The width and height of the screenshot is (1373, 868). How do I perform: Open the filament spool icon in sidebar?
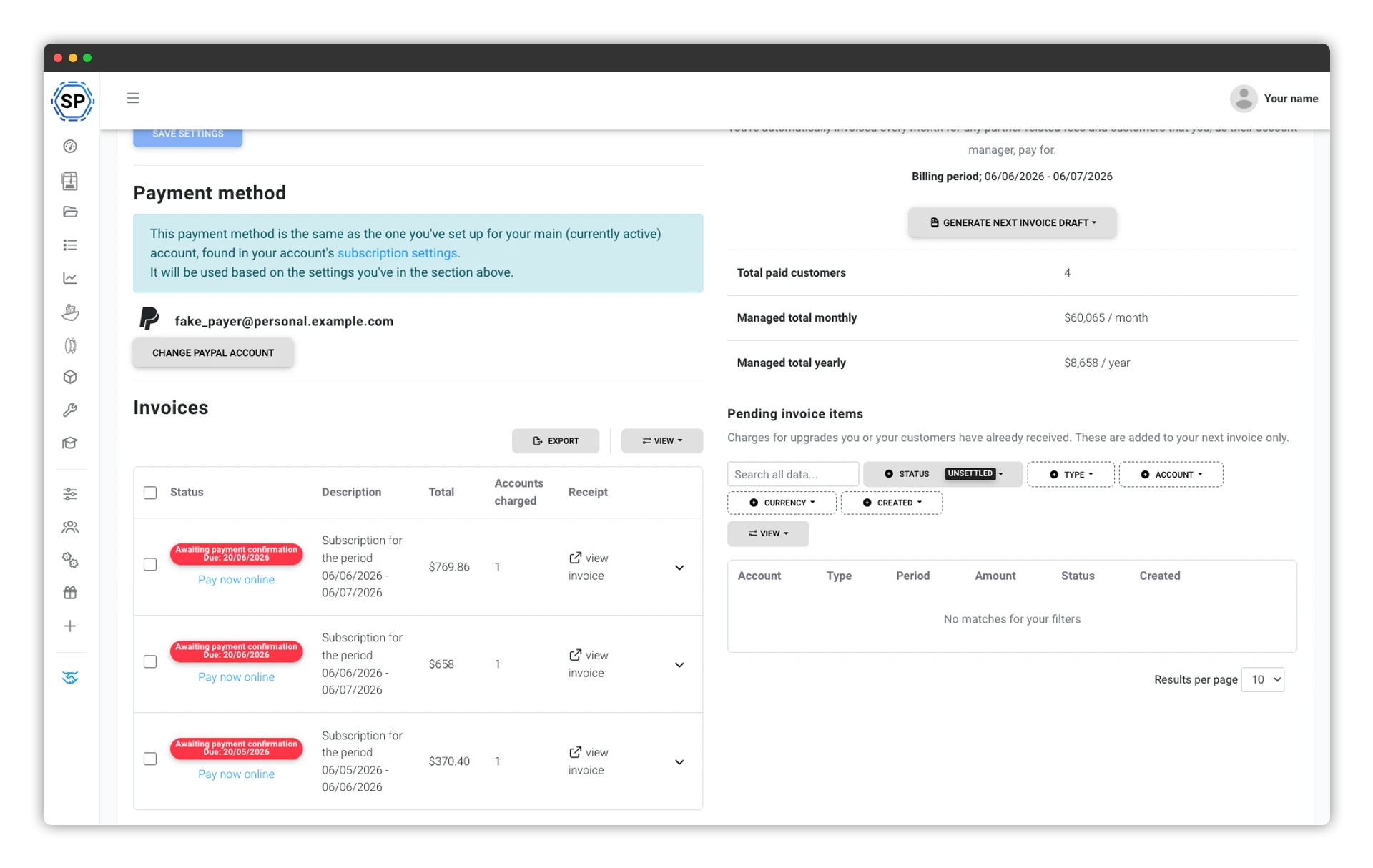[x=70, y=345]
